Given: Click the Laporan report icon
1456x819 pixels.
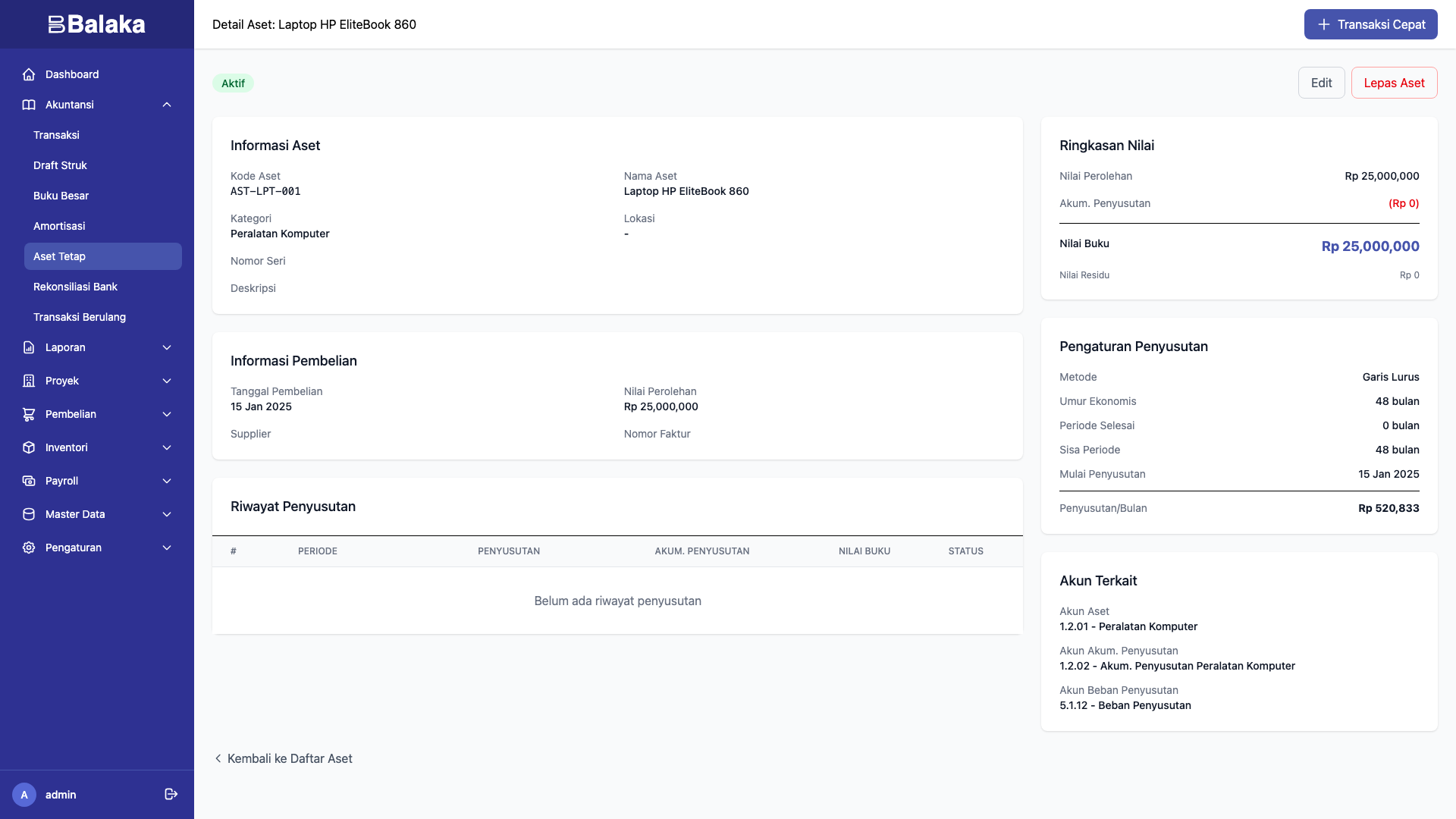Looking at the screenshot, I should click(29, 347).
